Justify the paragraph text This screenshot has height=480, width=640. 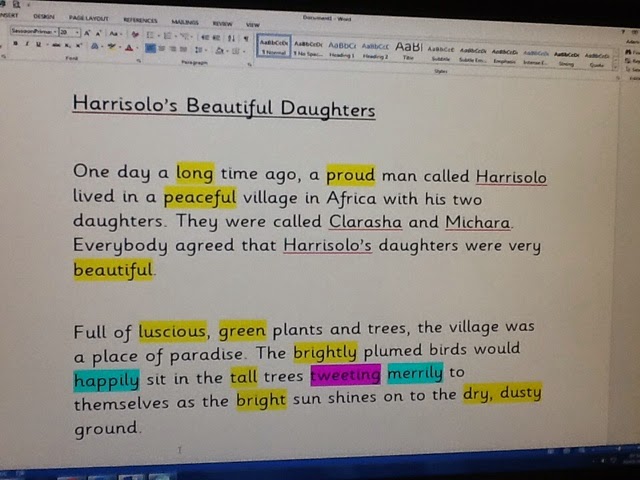click(x=184, y=49)
